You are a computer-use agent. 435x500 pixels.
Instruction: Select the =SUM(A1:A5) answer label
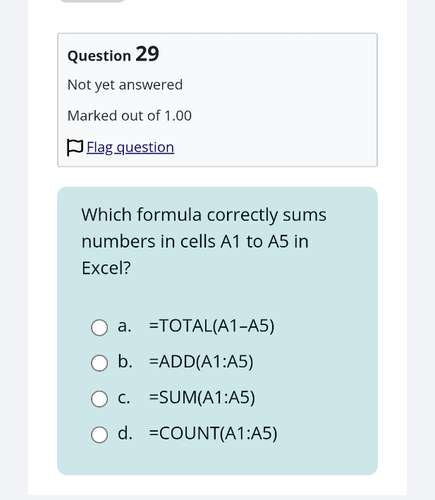pos(202,397)
